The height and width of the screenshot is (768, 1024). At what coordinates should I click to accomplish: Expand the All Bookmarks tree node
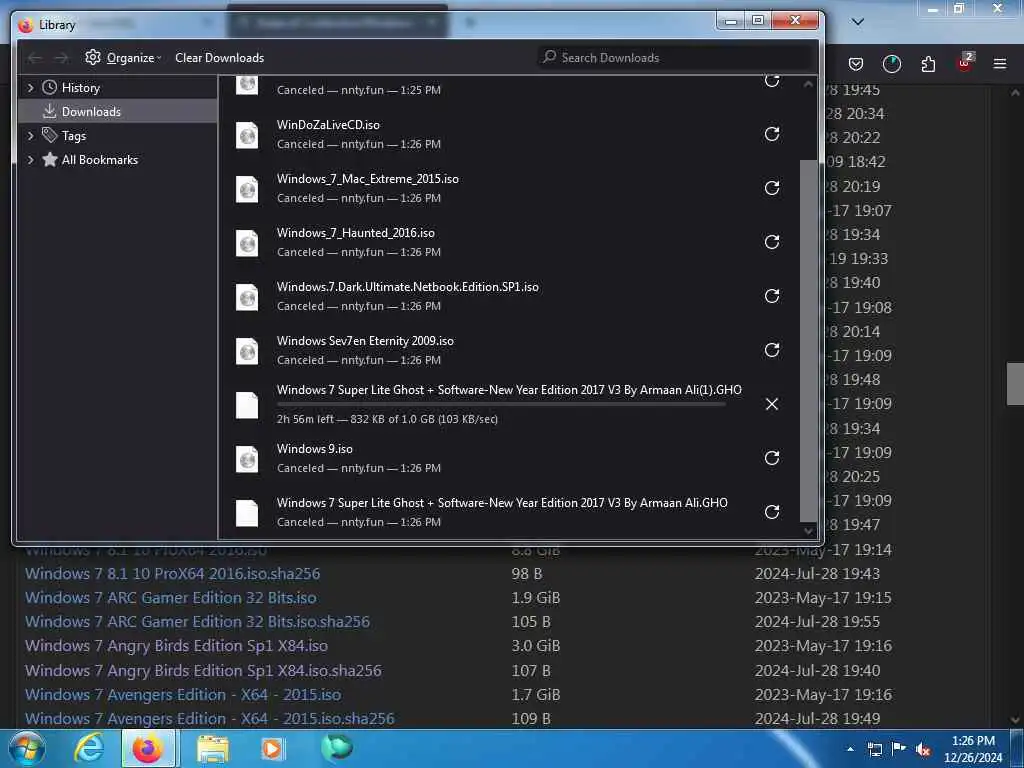click(x=30, y=160)
